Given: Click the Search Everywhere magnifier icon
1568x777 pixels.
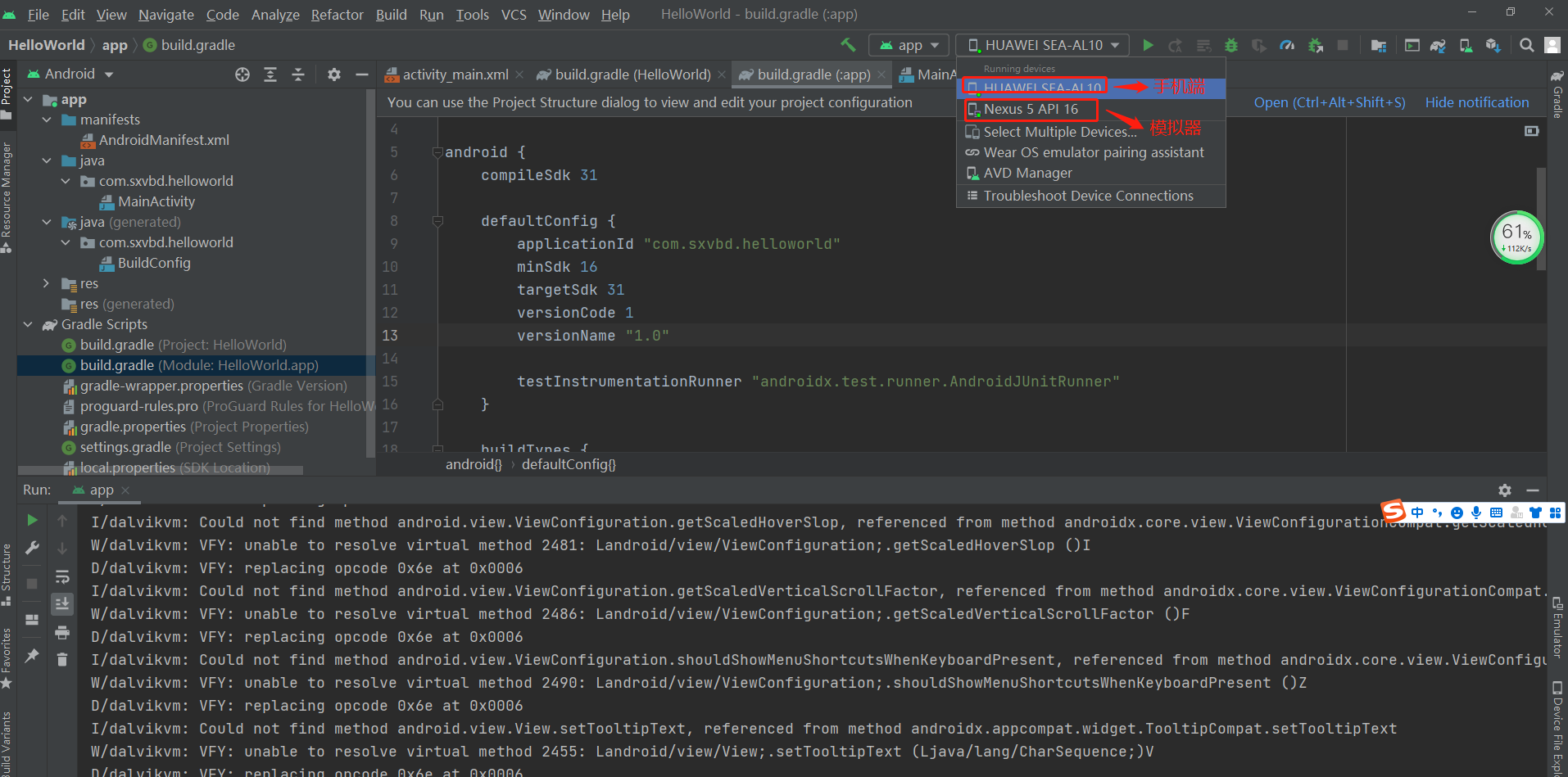Looking at the screenshot, I should [x=1526, y=45].
